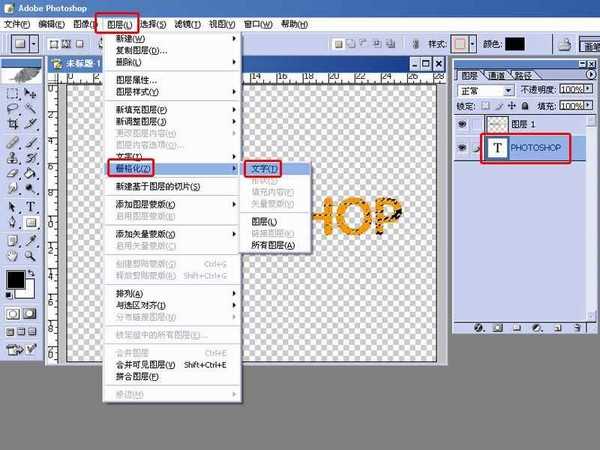Toggle visibility of PHOTOSHOP text layer
The image size is (600, 450).
click(x=462, y=148)
